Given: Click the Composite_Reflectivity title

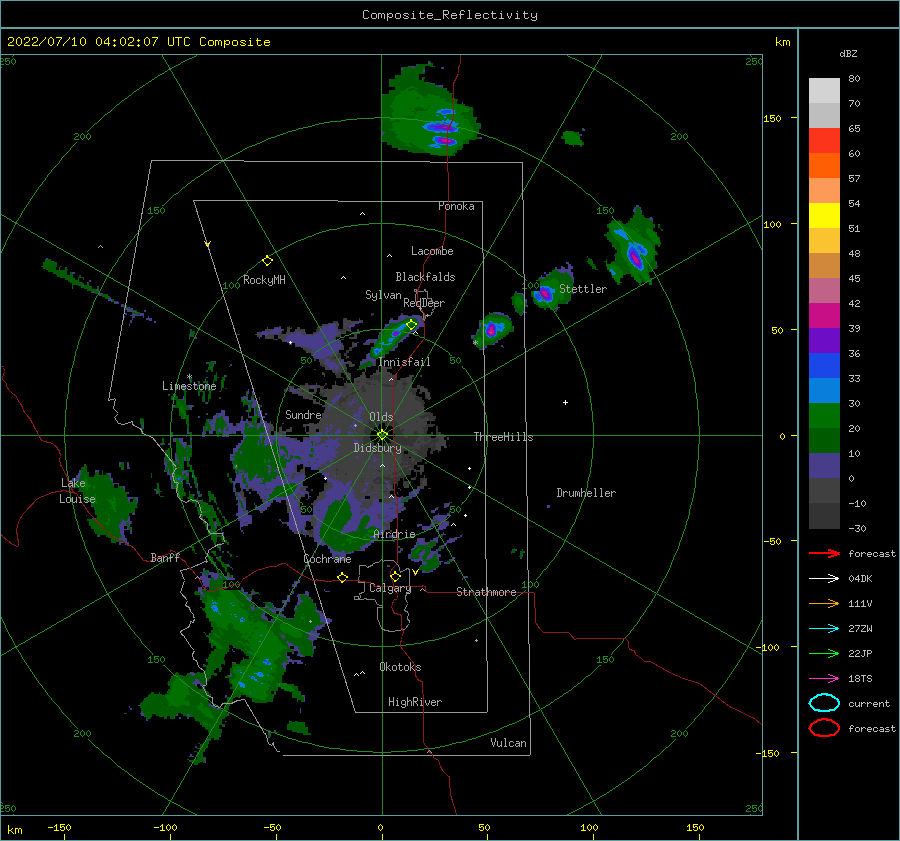Looking at the screenshot, I should pyautogui.click(x=449, y=15).
